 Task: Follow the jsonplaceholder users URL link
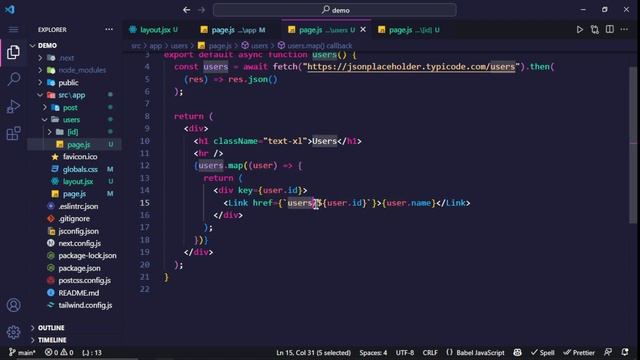[411, 67]
